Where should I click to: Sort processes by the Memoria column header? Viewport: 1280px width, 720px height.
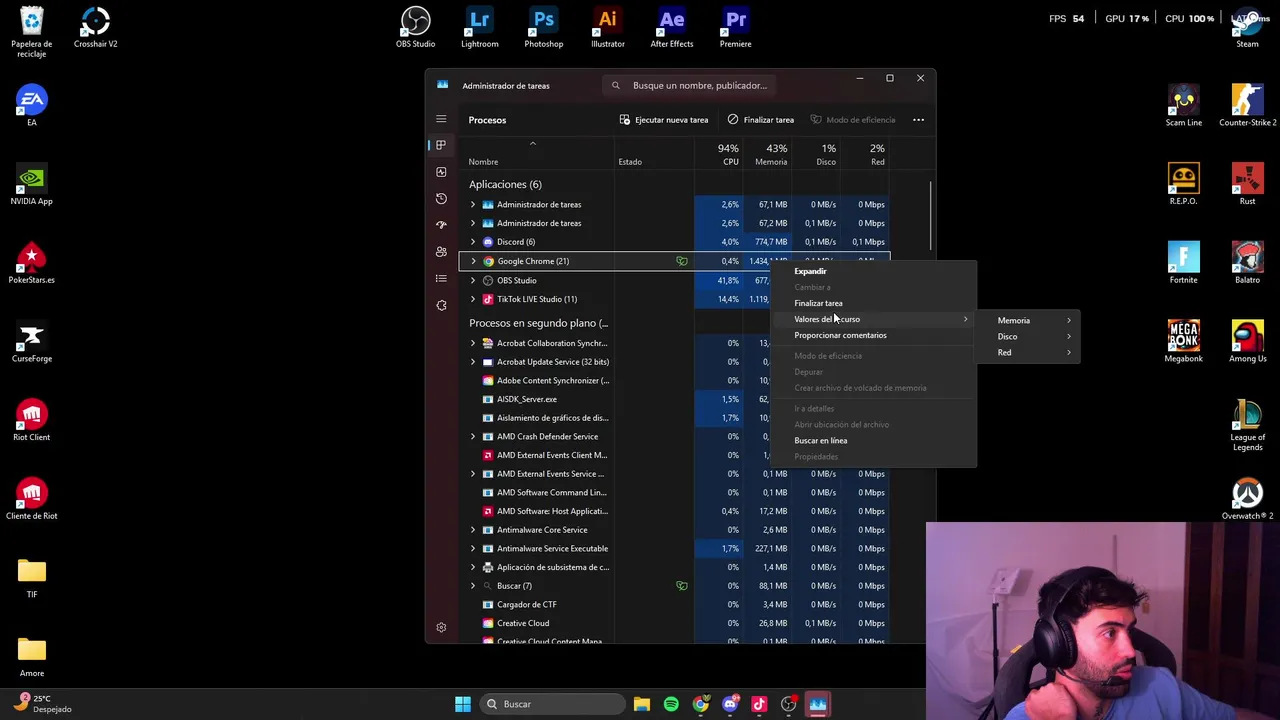(x=767, y=154)
